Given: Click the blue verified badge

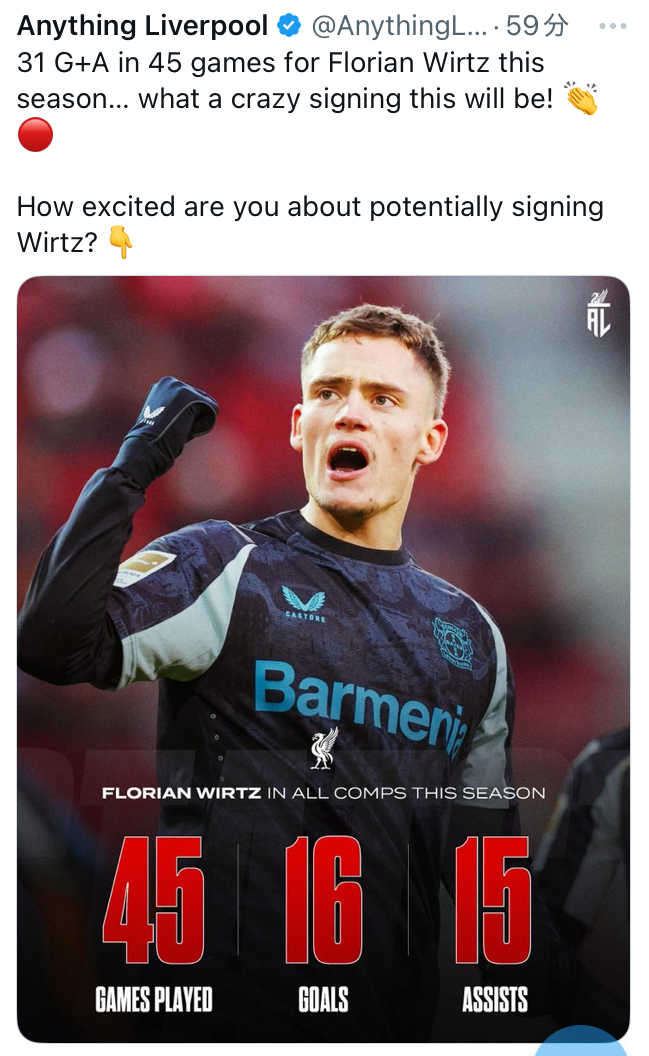Looking at the screenshot, I should [289, 26].
